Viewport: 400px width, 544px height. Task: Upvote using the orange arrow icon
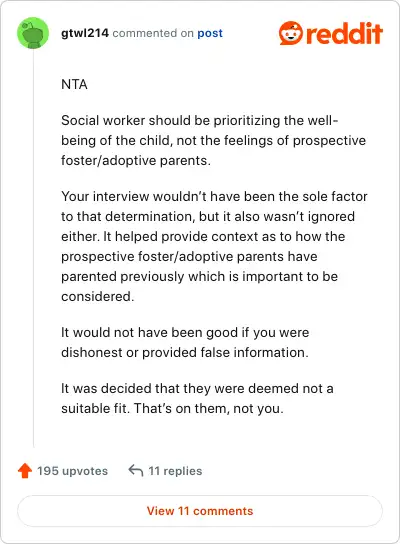coord(25,471)
